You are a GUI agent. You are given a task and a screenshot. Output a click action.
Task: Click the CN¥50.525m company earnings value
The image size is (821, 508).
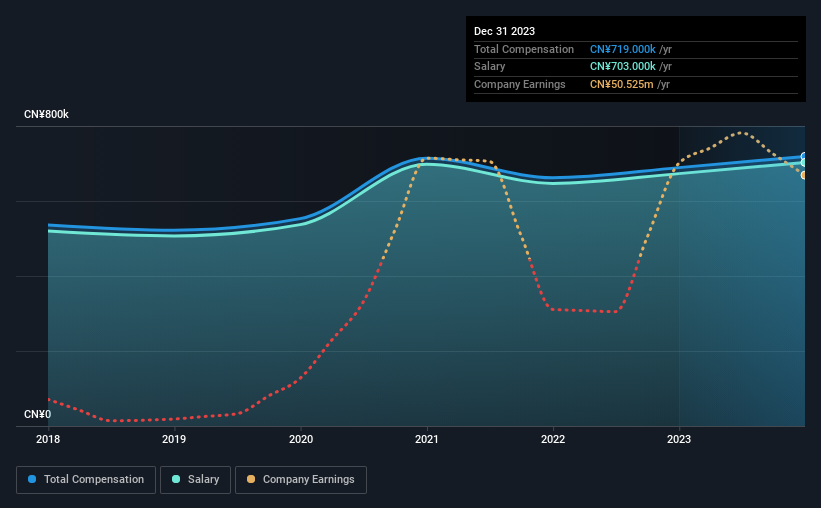[622, 84]
